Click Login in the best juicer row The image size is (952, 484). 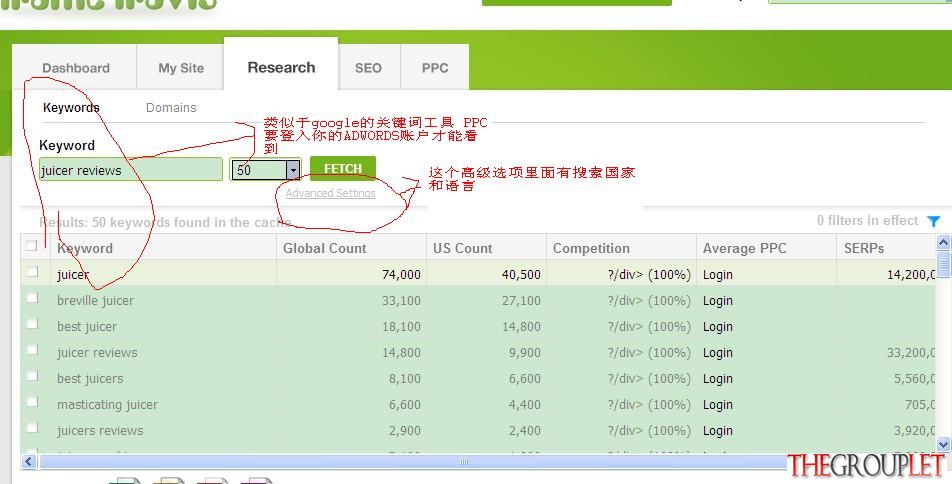718,327
